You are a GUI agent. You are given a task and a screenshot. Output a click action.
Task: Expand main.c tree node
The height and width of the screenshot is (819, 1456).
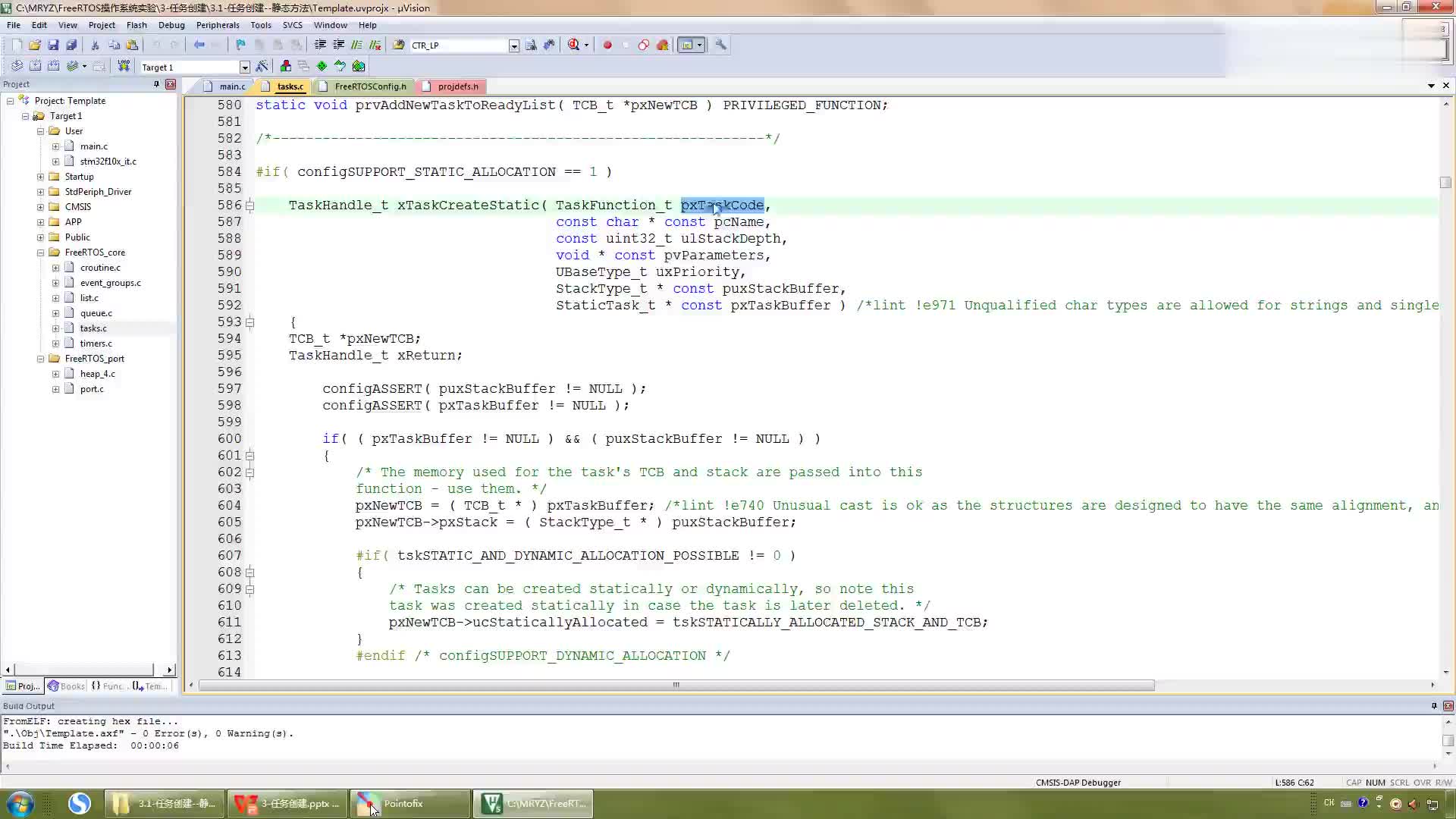click(x=55, y=146)
